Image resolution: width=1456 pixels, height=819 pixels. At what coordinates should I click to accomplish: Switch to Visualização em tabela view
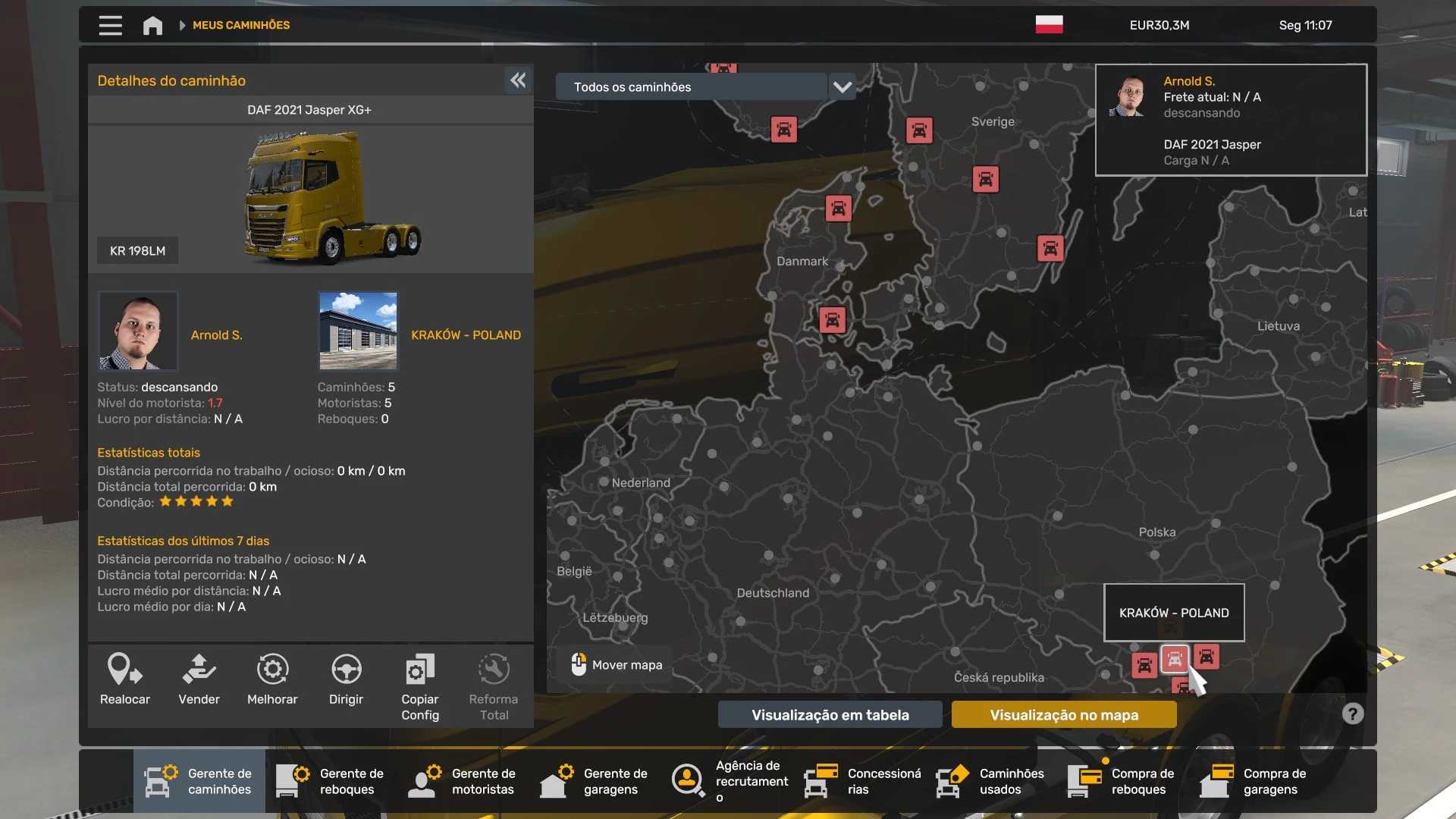point(830,714)
